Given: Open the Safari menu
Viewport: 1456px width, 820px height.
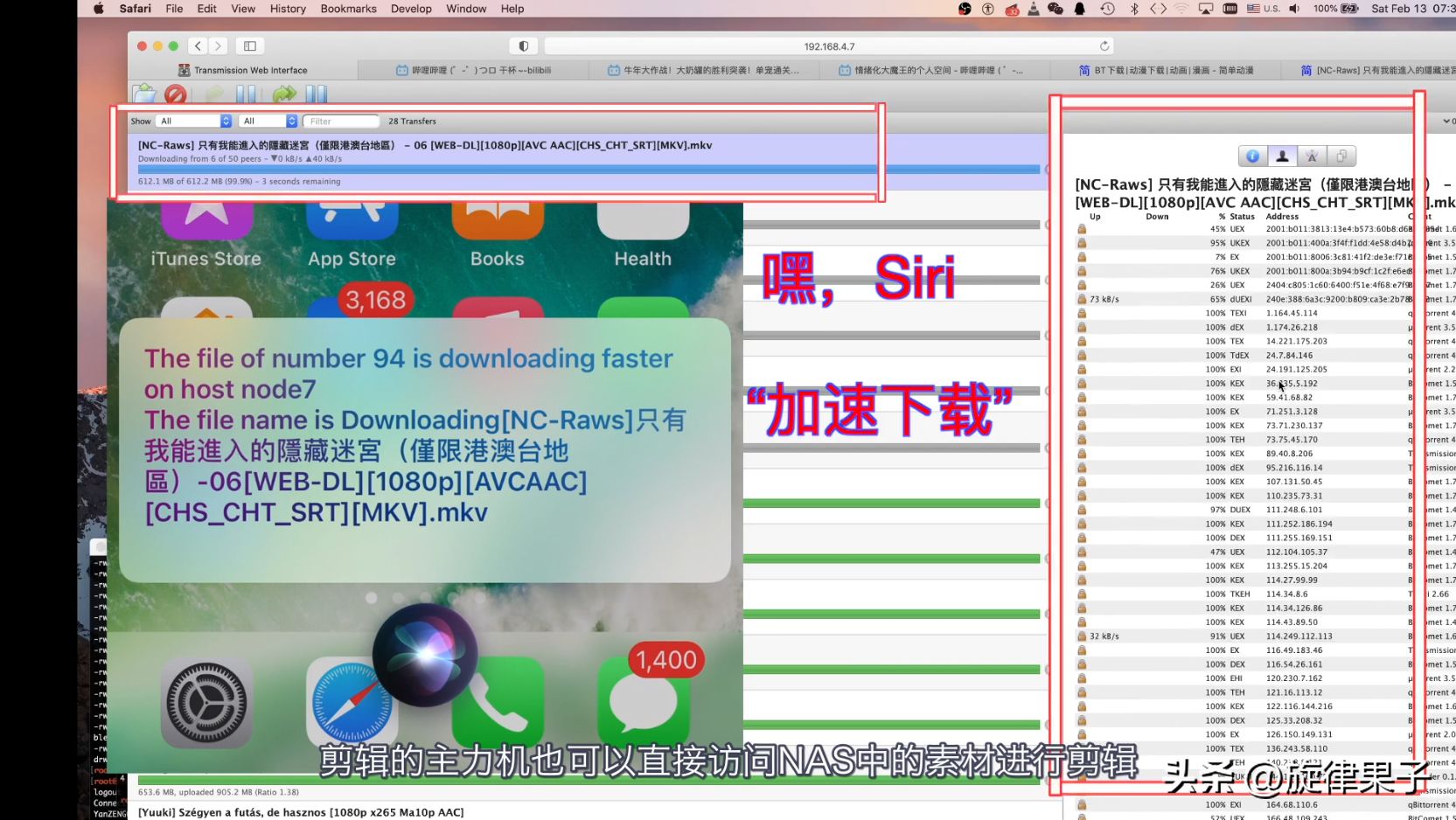Looking at the screenshot, I should point(135,9).
